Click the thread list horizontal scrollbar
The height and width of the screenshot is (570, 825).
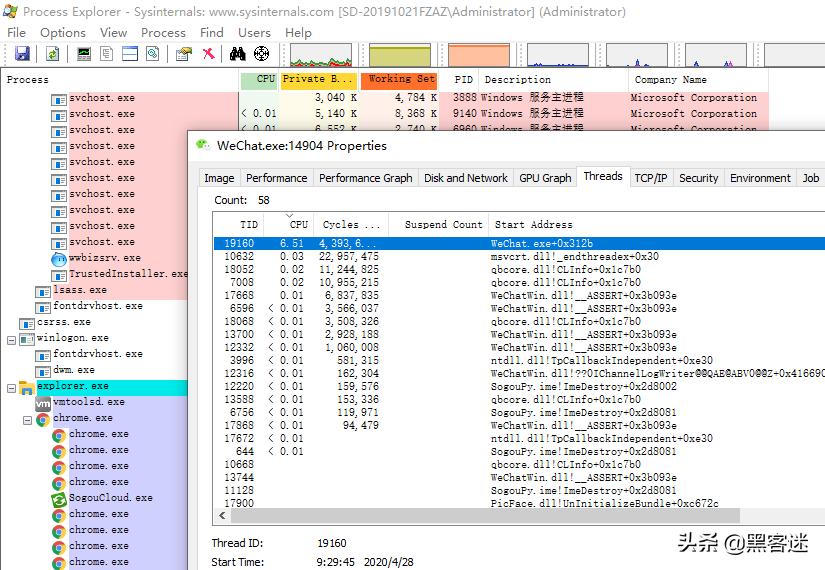480,515
